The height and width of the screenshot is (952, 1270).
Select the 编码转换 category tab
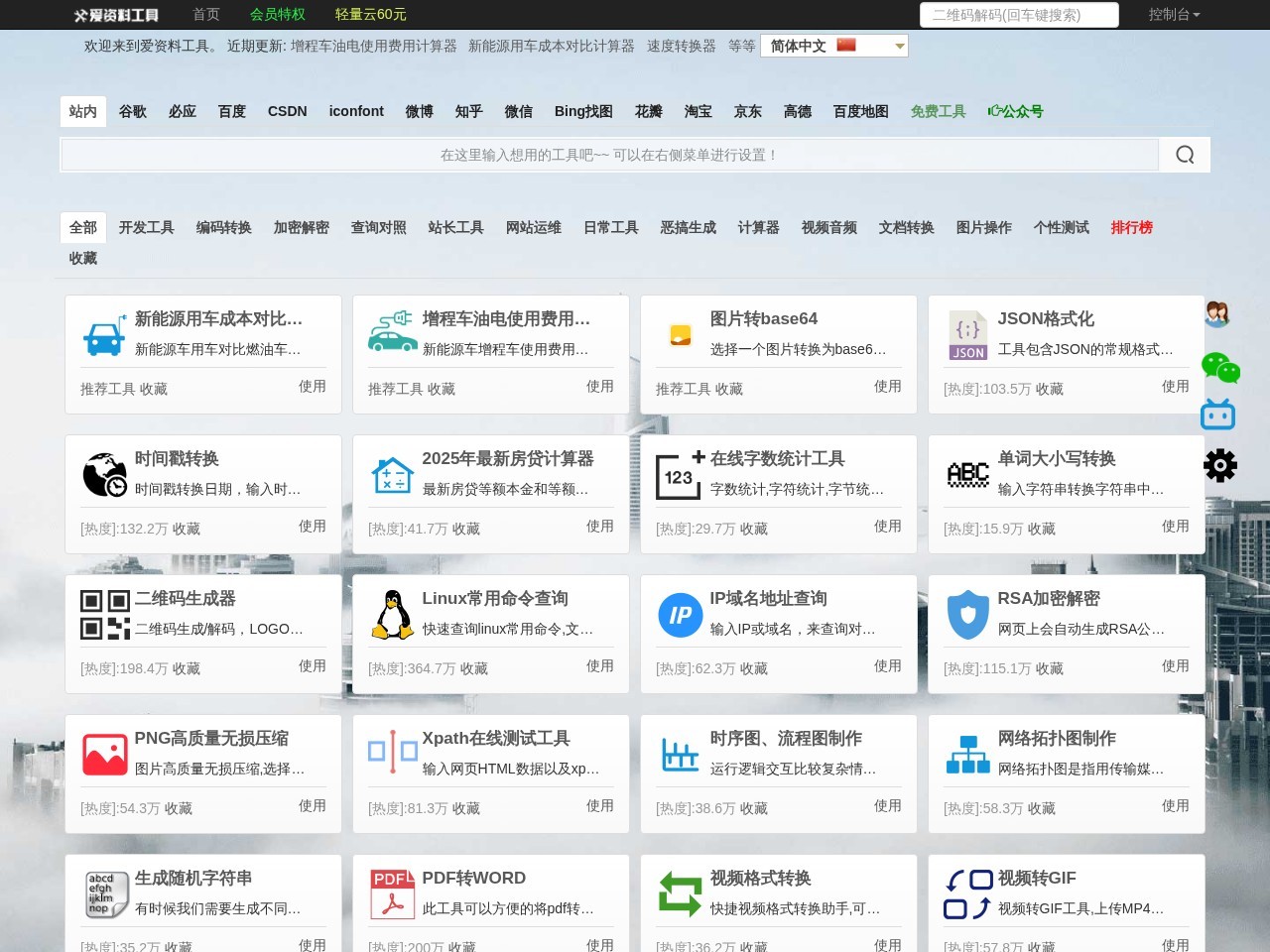click(224, 227)
